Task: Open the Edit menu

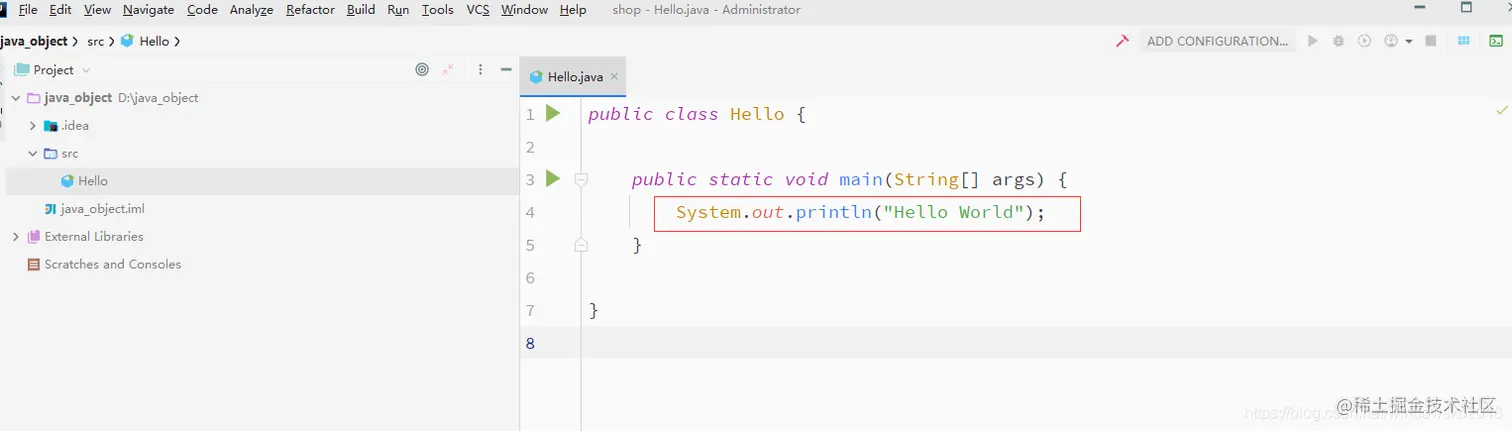Action: pos(60,9)
